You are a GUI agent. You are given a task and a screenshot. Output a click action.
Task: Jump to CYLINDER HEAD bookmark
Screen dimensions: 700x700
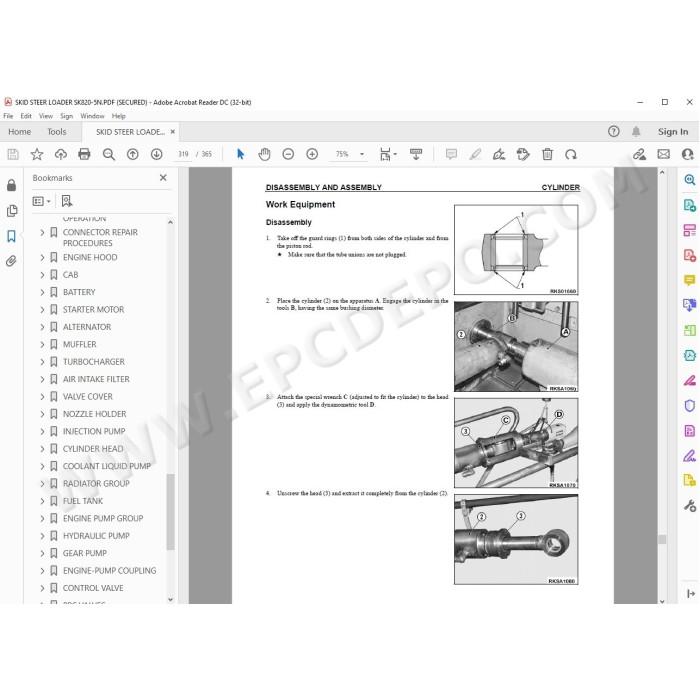[93, 449]
